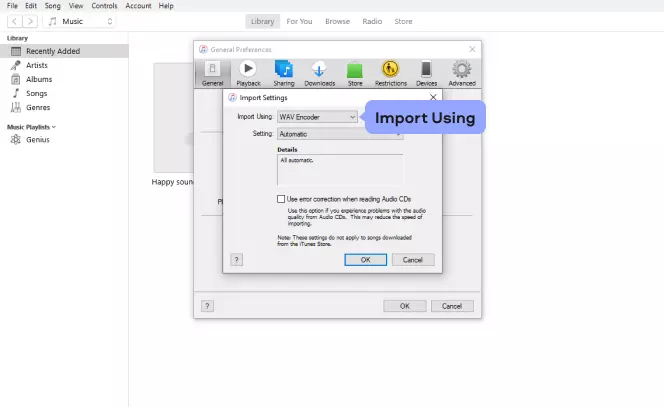Close the Import Settings dialog
Viewport: 664px width, 407px height.
coord(433,97)
